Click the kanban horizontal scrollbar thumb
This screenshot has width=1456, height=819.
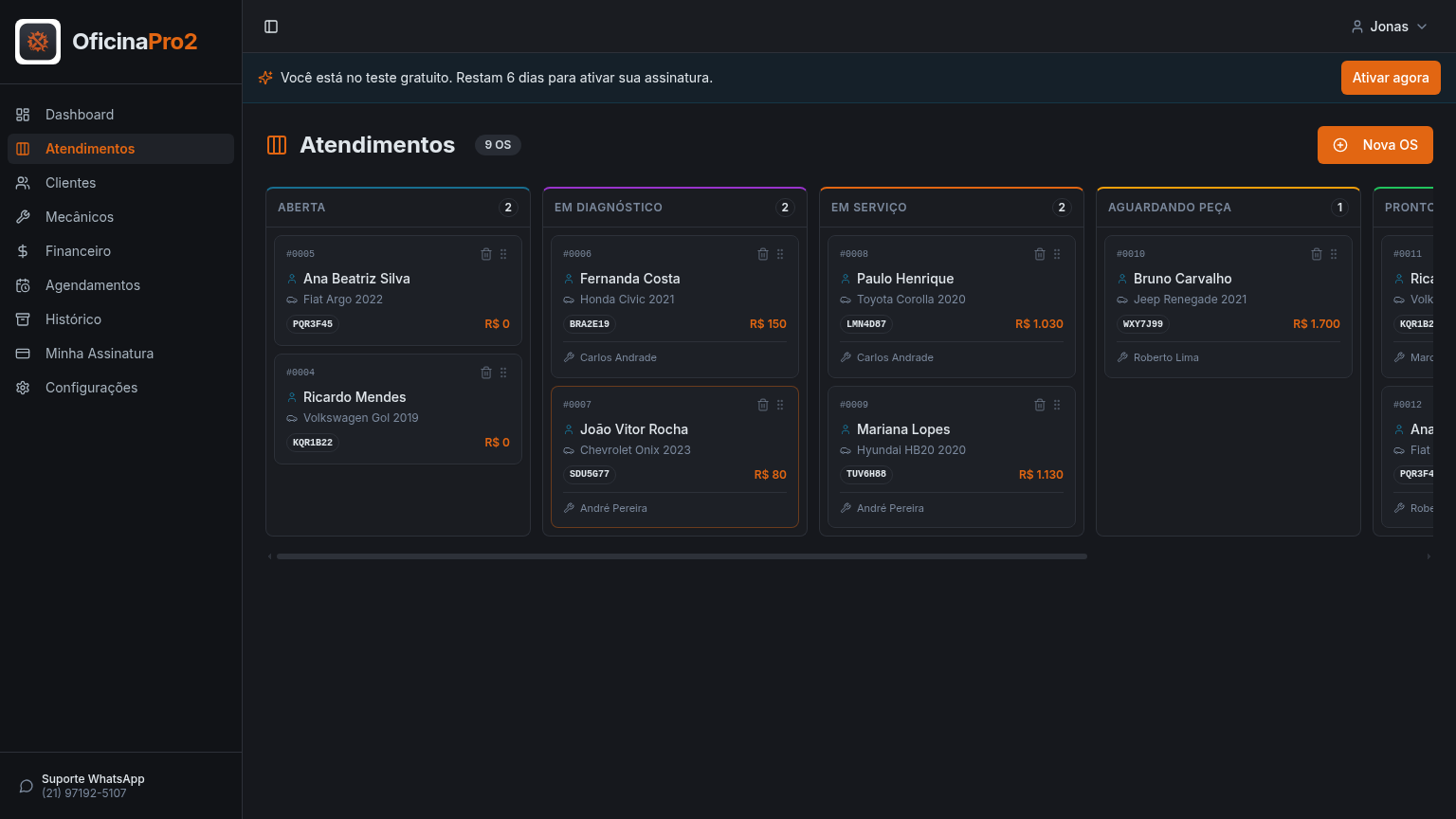(x=682, y=556)
